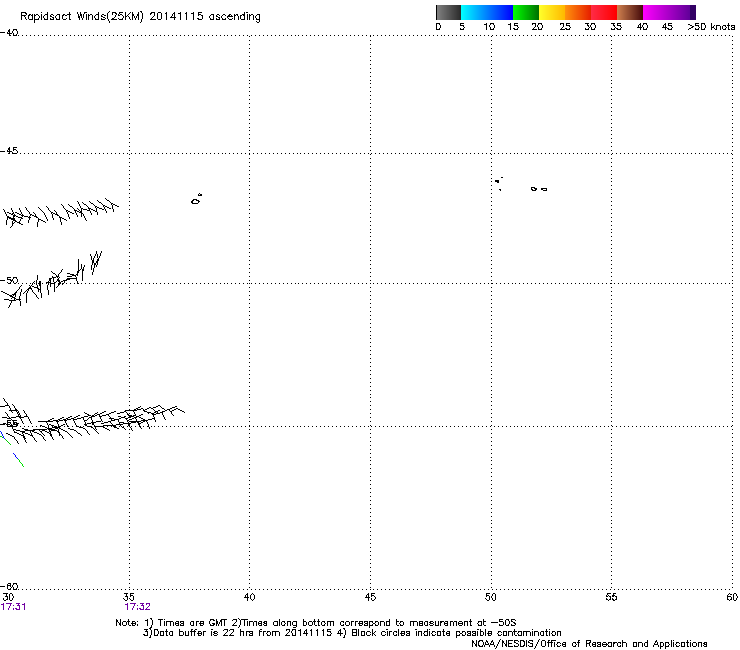The height and width of the screenshot is (650, 740).
Task: Click the -50 latitude axis label
Action: pos(9,281)
